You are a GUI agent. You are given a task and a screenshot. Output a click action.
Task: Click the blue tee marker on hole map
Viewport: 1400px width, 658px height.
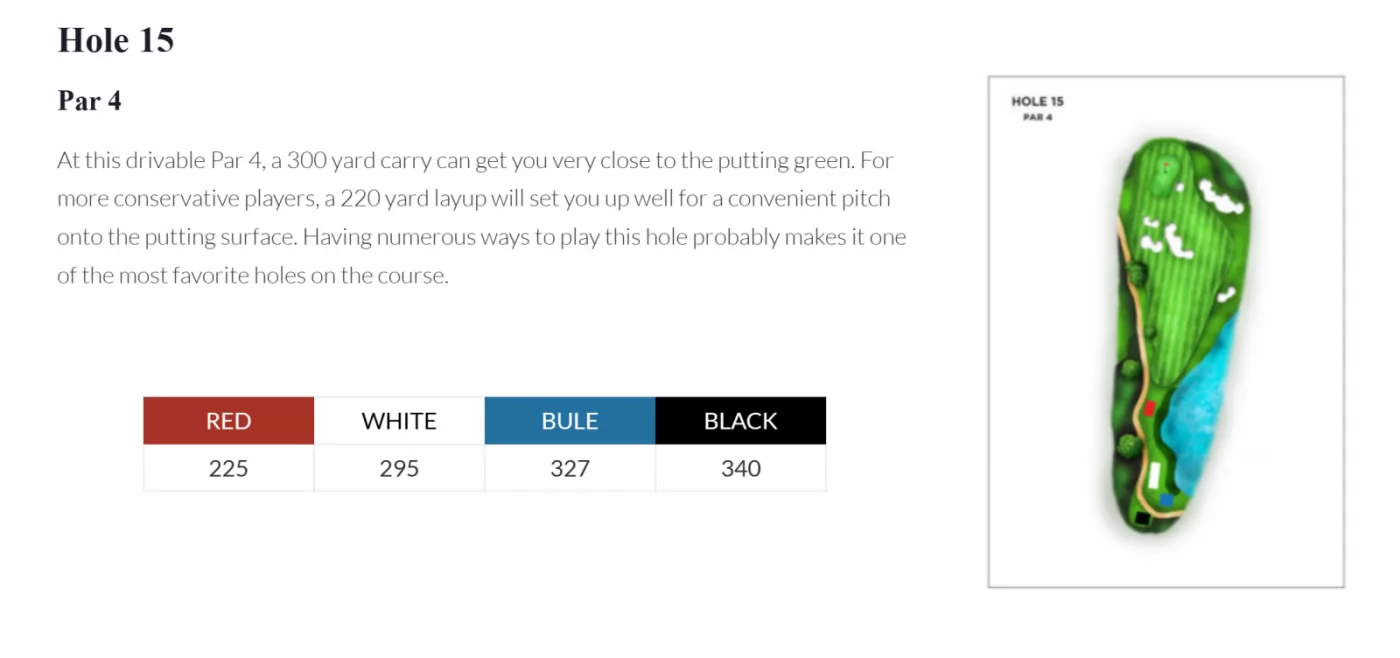[x=1167, y=499]
